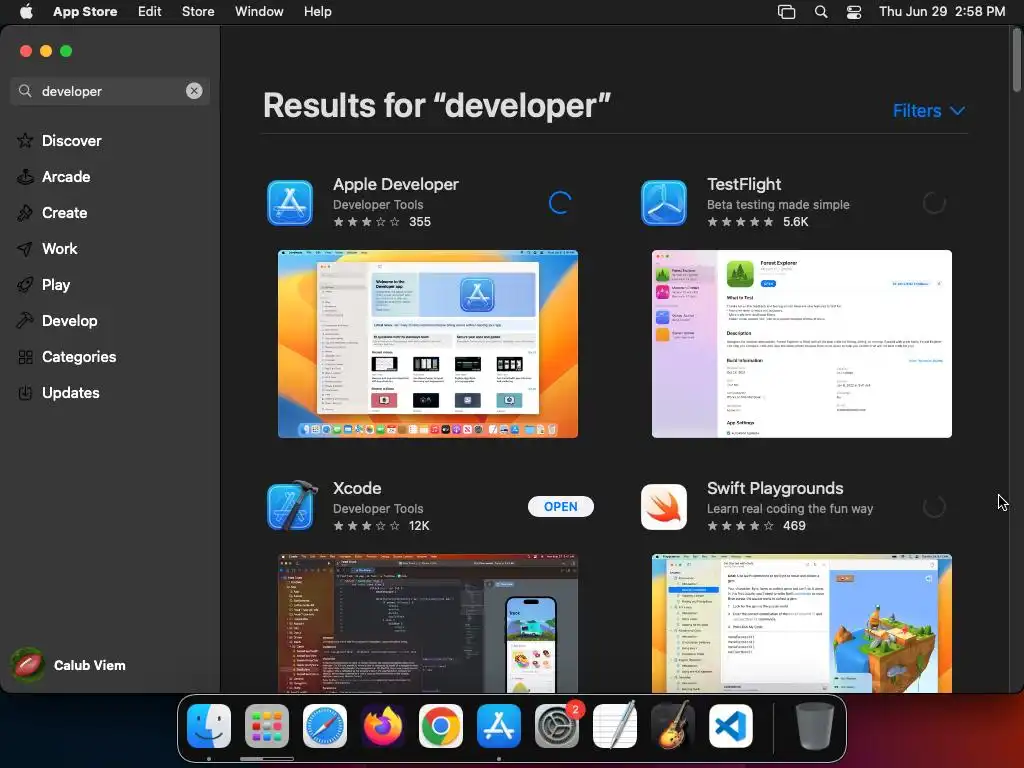The width and height of the screenshot is (1024, 768).
Task: View the Swift Playgrounds screenshot preview
Action: click(x=801, y=623)
